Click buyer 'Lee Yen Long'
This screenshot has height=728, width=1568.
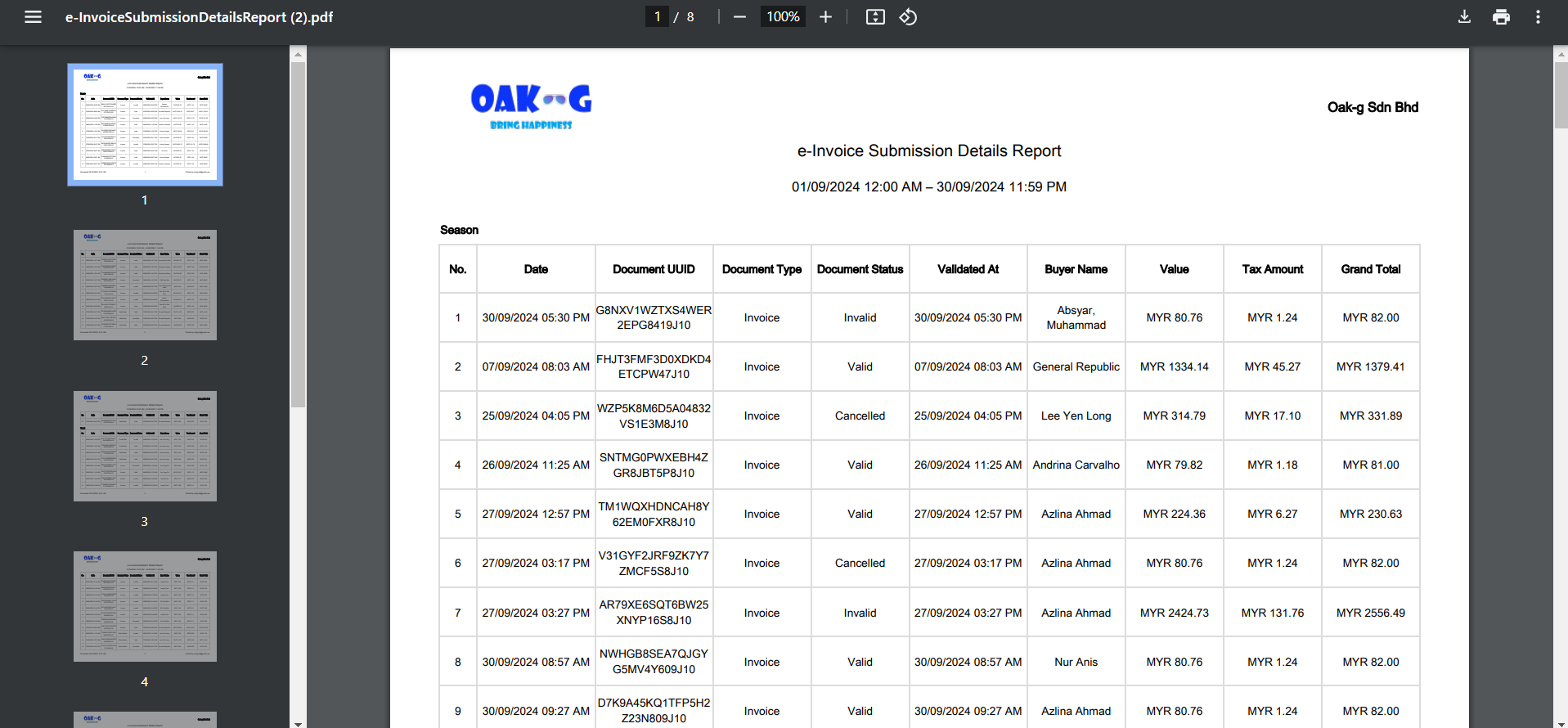click(x=1076, y=416)
